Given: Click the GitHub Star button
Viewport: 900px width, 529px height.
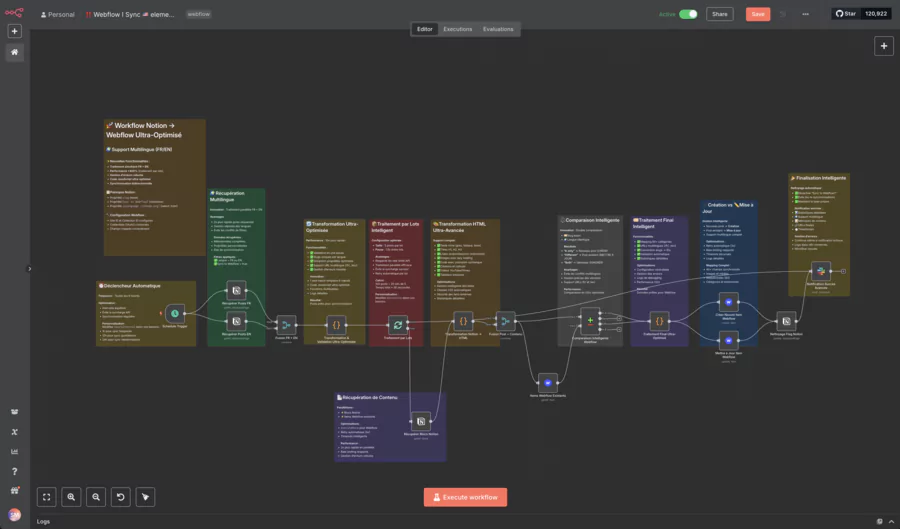Looking at the screenshot, I should 845,14.
